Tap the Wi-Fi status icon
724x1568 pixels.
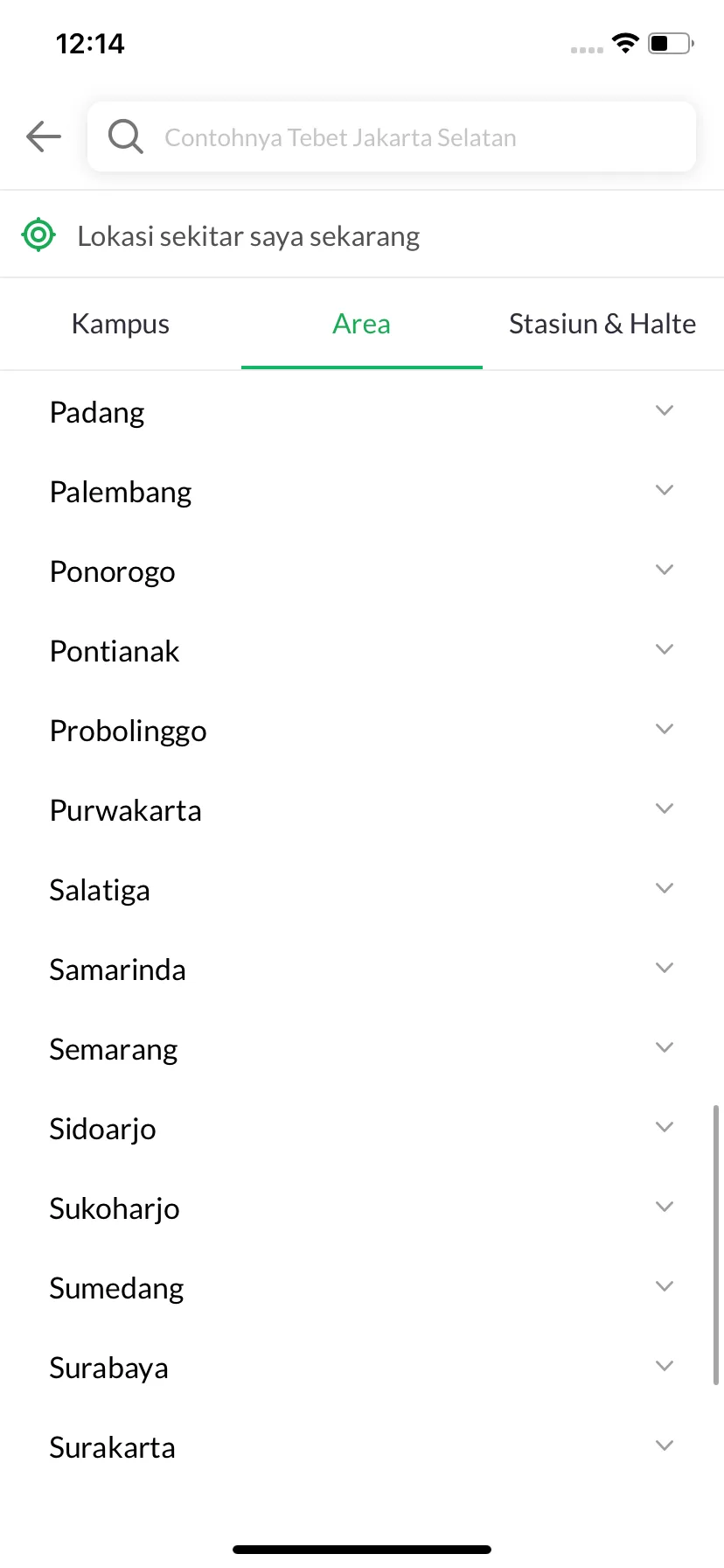click(625, 43)
